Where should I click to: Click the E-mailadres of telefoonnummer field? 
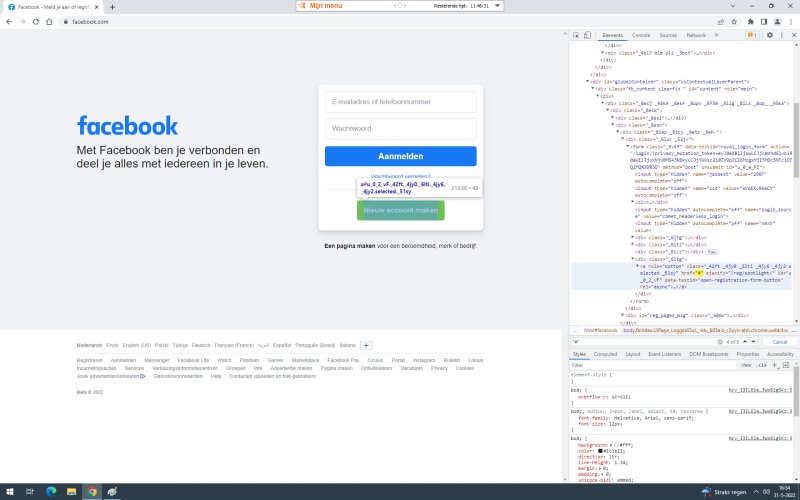click(401, 102)
